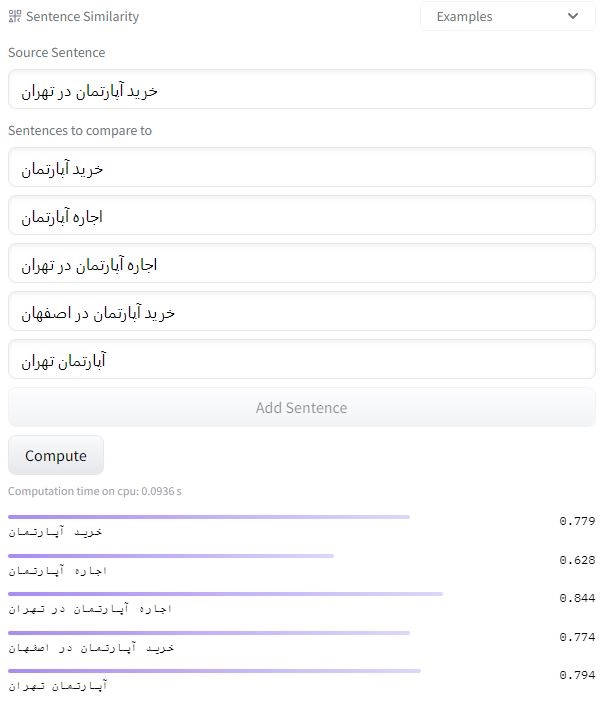Screen dimensions: 610x707
Task: Click the 0.779 similarity result bar
Action: (209, 517)
